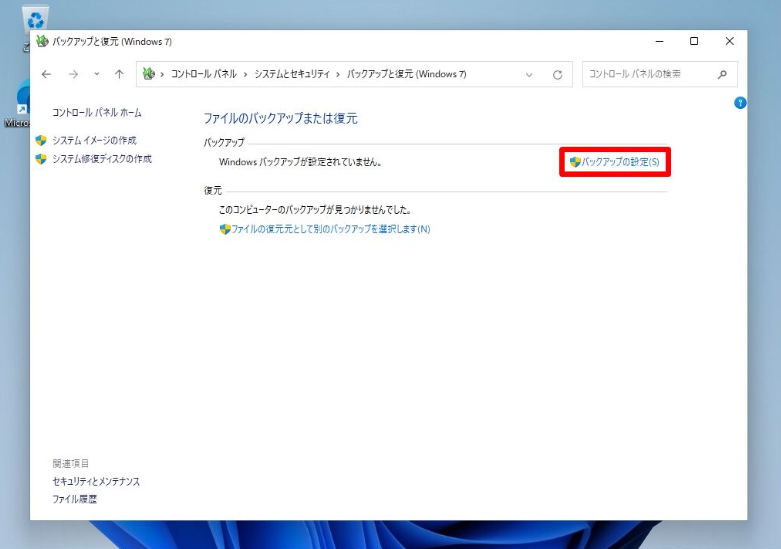Select システムとセキュリティ breadcrumb

[292, 74]
